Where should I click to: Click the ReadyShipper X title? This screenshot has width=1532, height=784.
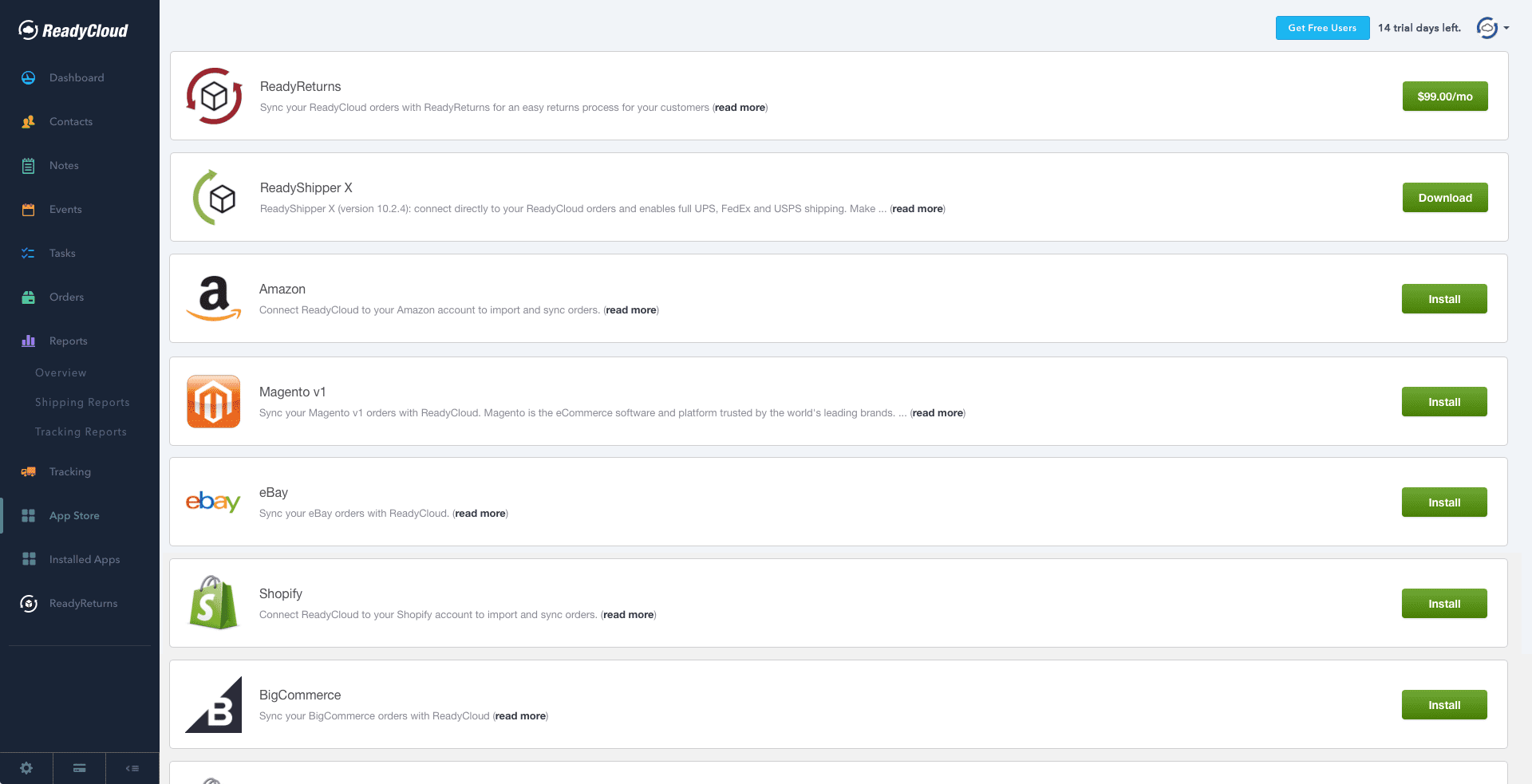pyautogui.click(x=306, y=187)
